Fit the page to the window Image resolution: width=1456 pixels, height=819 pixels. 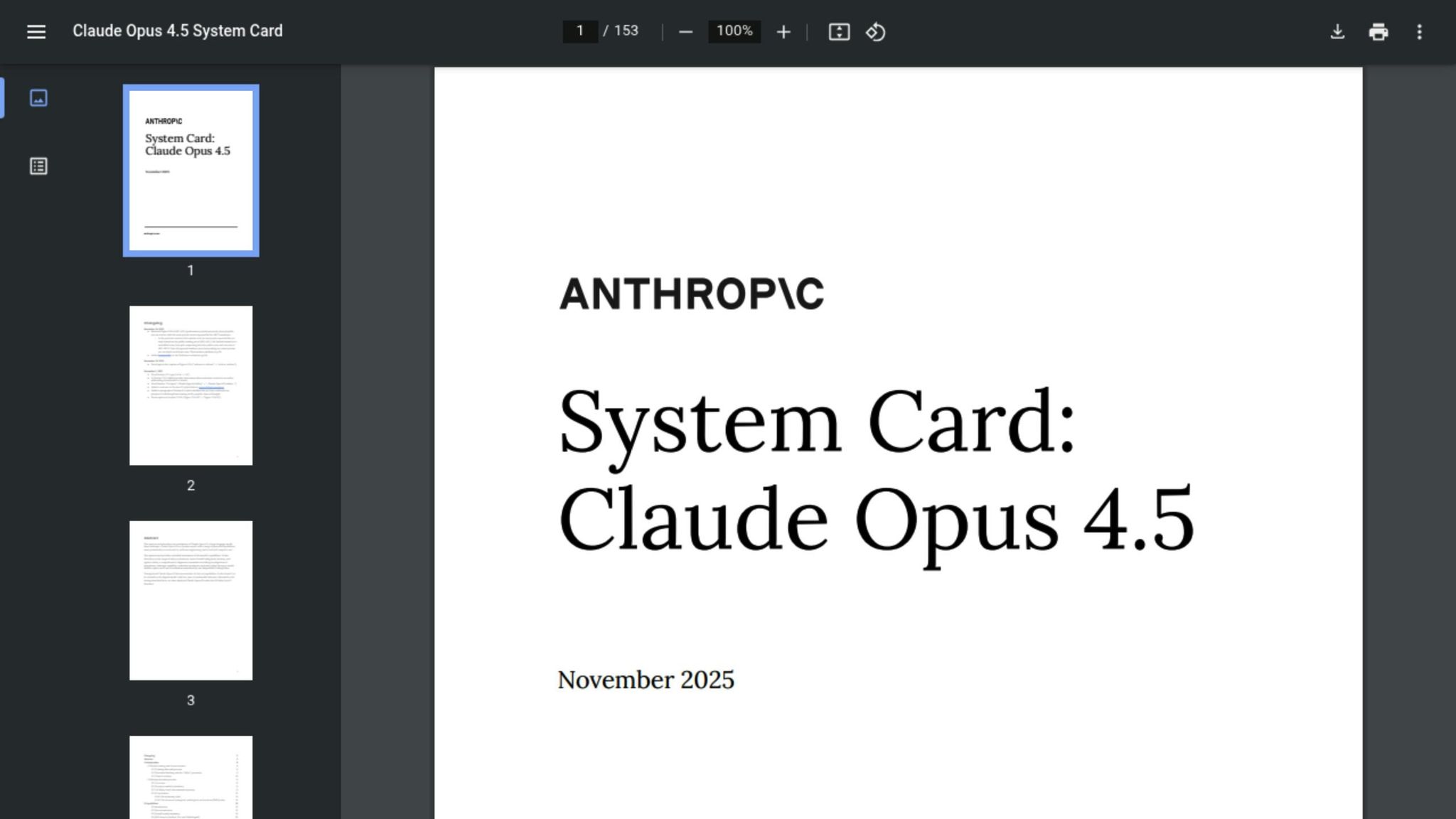coord(840,31)
